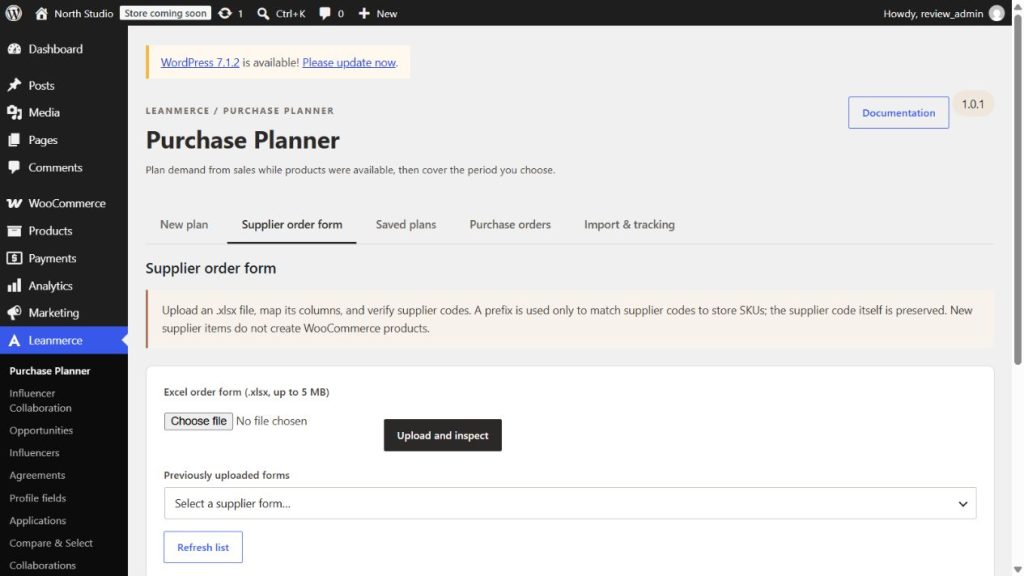The image size is (1024, 576).
Task: Click the Dashboard gauge icon
Action: [x=14, y=49]
